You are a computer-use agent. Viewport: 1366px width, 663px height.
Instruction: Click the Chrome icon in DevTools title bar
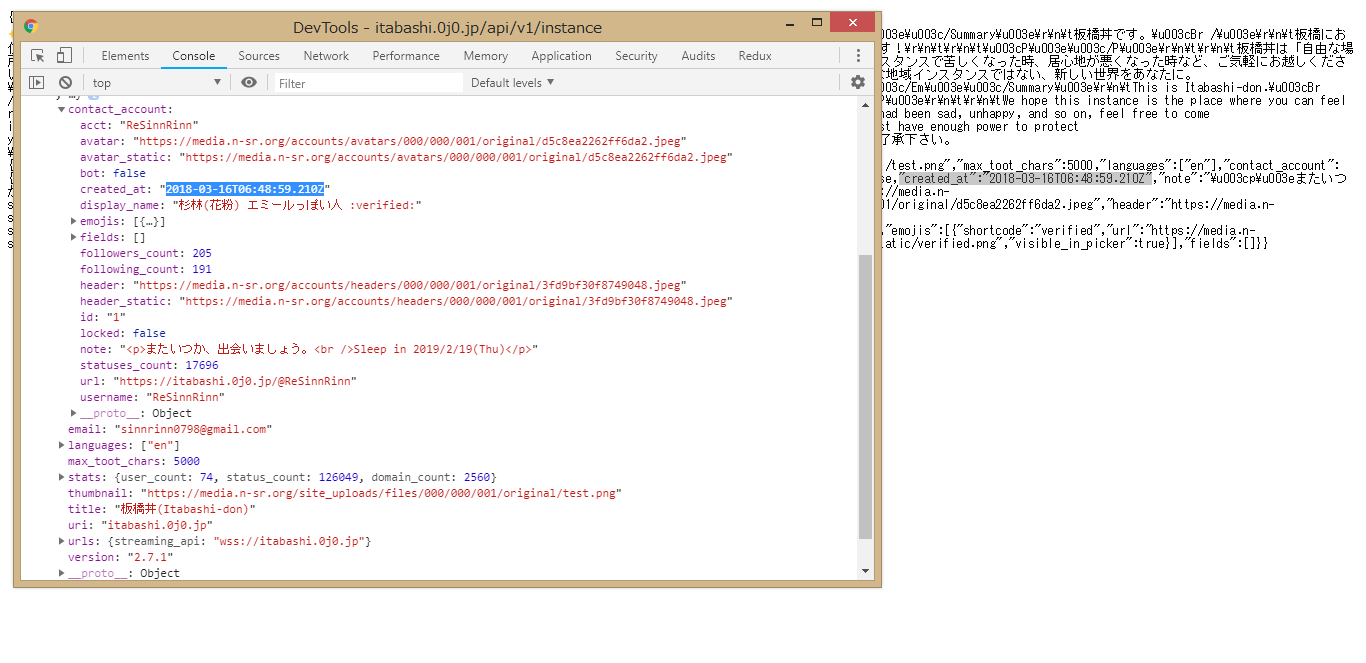(31, 27)
